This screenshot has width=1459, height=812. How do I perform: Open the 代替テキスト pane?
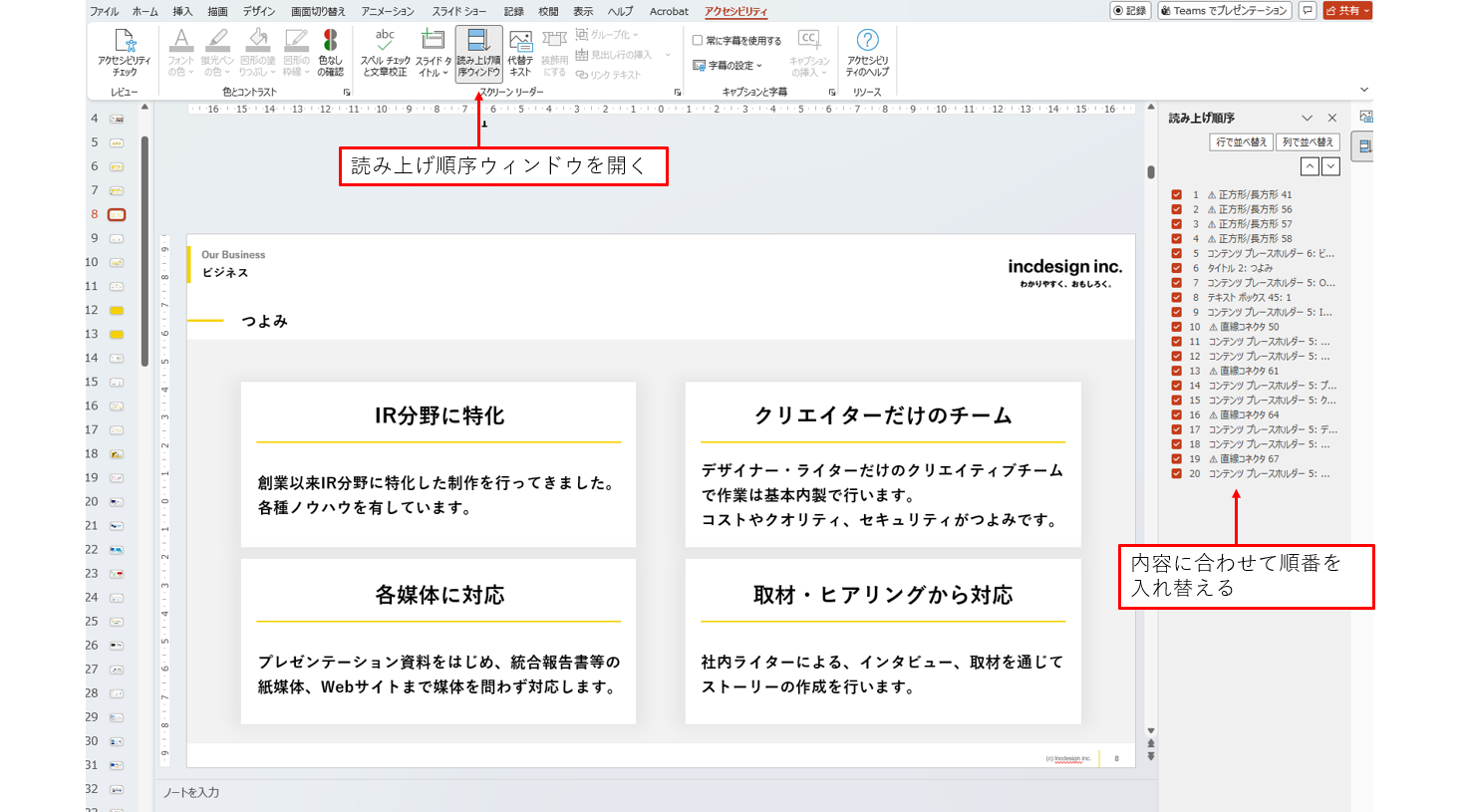coord(520,53)
